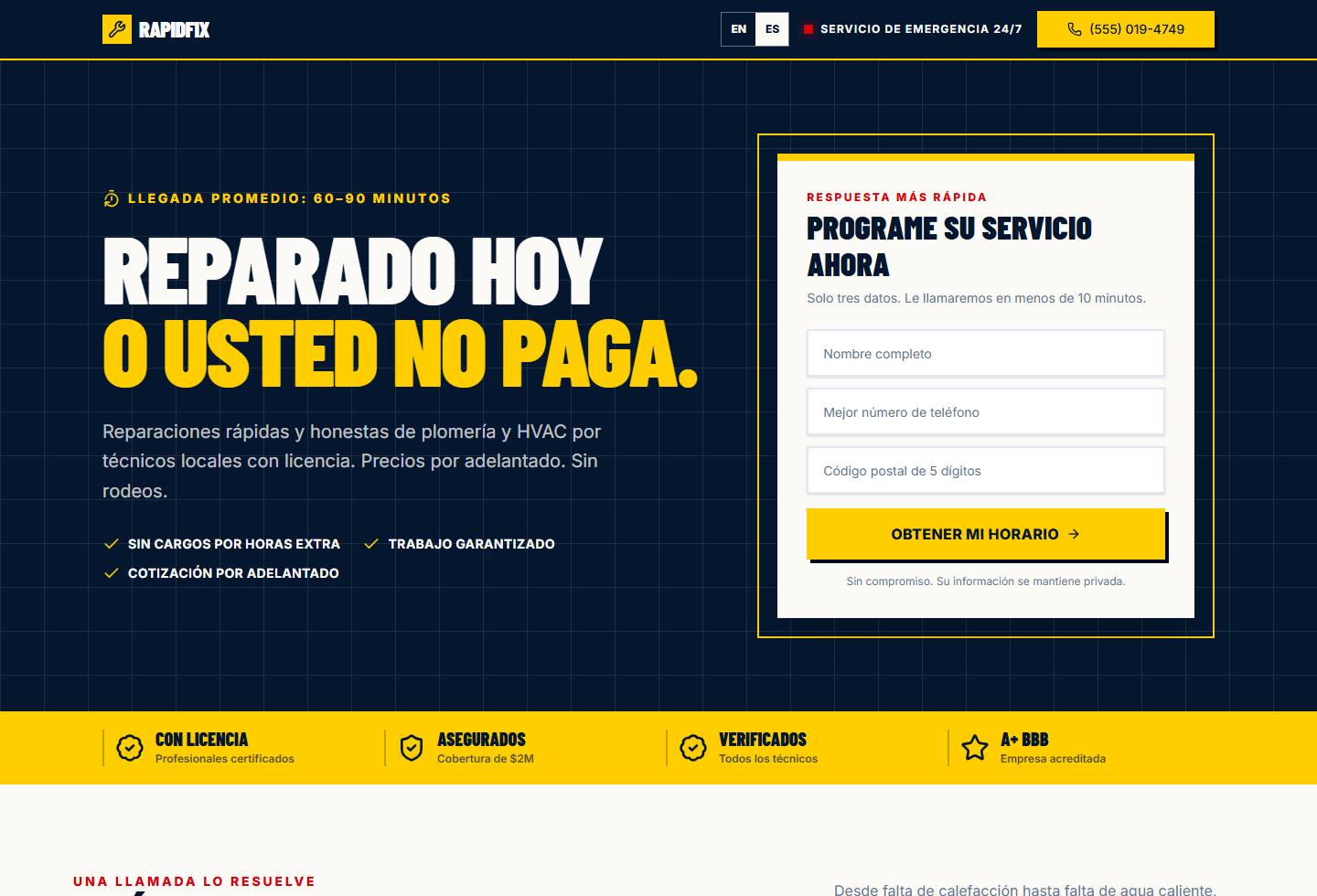Click the checkmark beside Cotización Por Adelantado

tap(112, 573)
